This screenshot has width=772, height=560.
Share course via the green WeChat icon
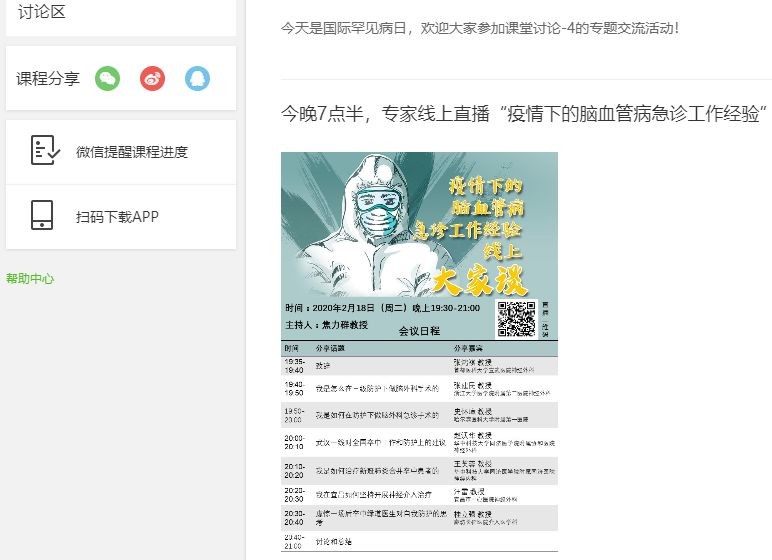tap(107, 79)
